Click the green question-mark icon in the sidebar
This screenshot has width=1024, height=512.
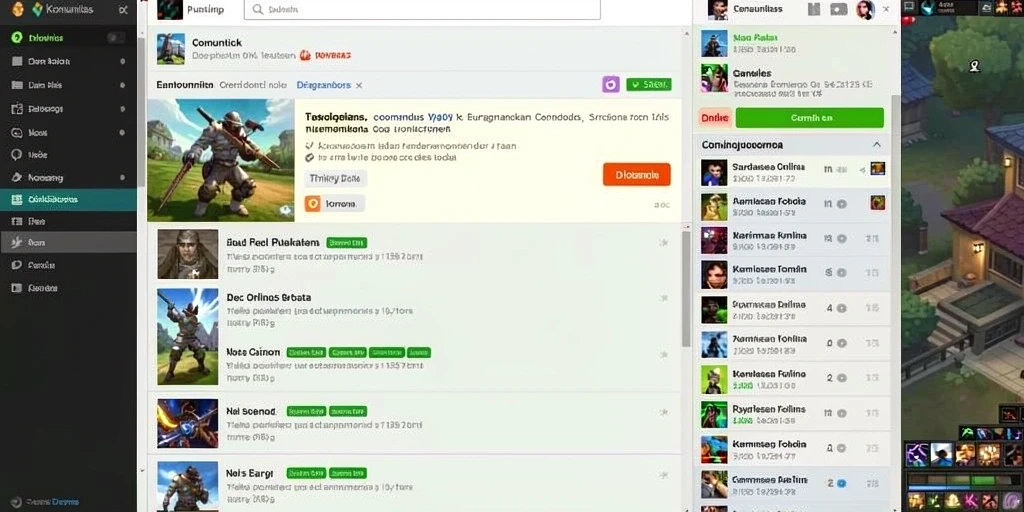[x=17, y=38]
